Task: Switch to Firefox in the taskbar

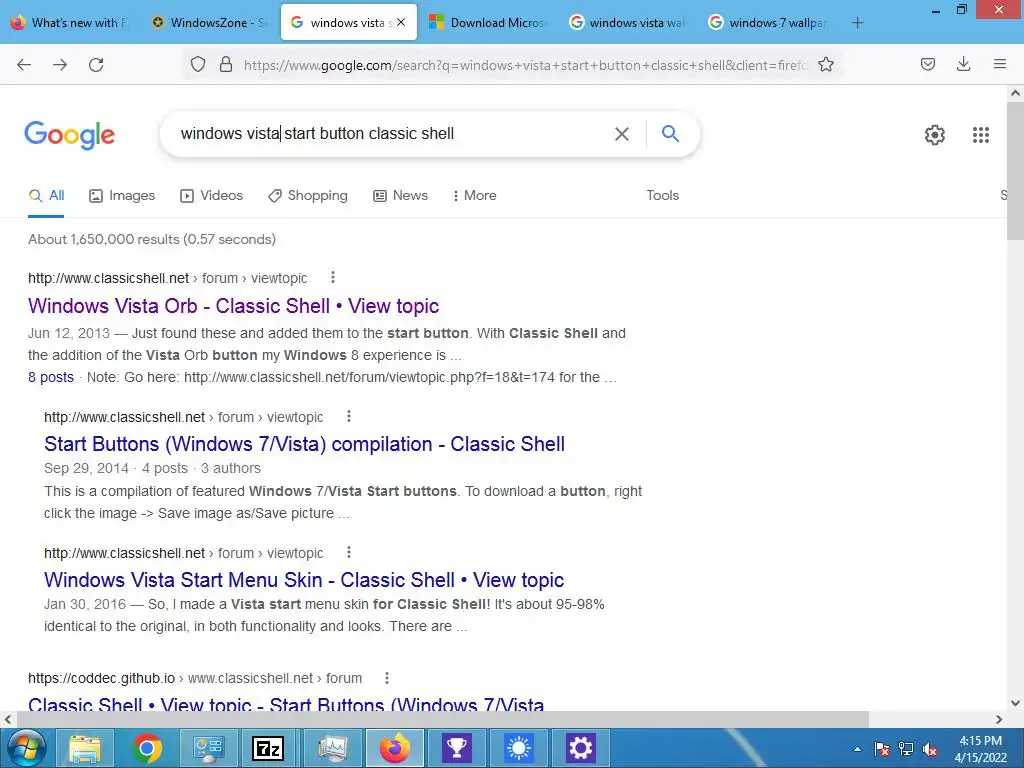Action: pos(395,748)
